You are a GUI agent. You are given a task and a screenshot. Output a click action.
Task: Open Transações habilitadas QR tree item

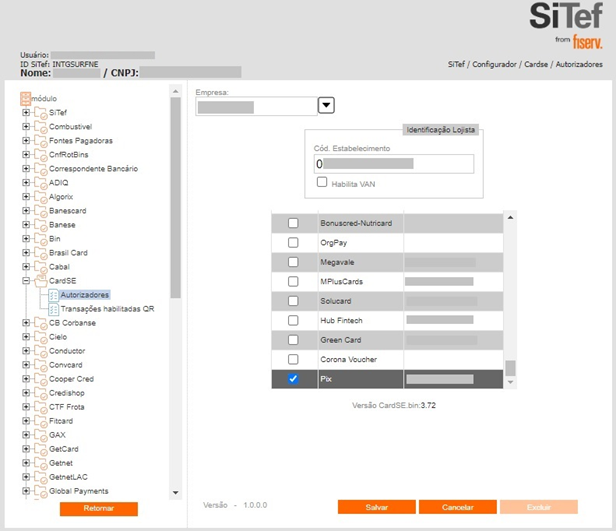click(x=107, y=309)
